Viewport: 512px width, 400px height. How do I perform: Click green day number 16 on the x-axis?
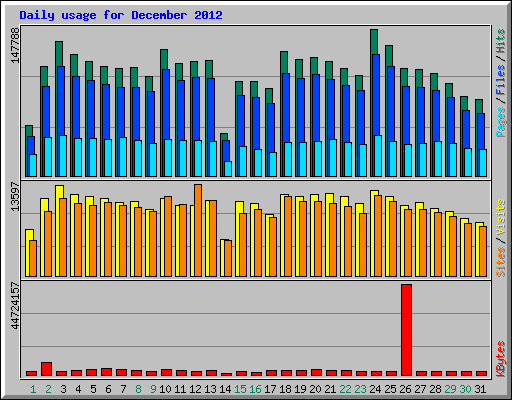255,389
